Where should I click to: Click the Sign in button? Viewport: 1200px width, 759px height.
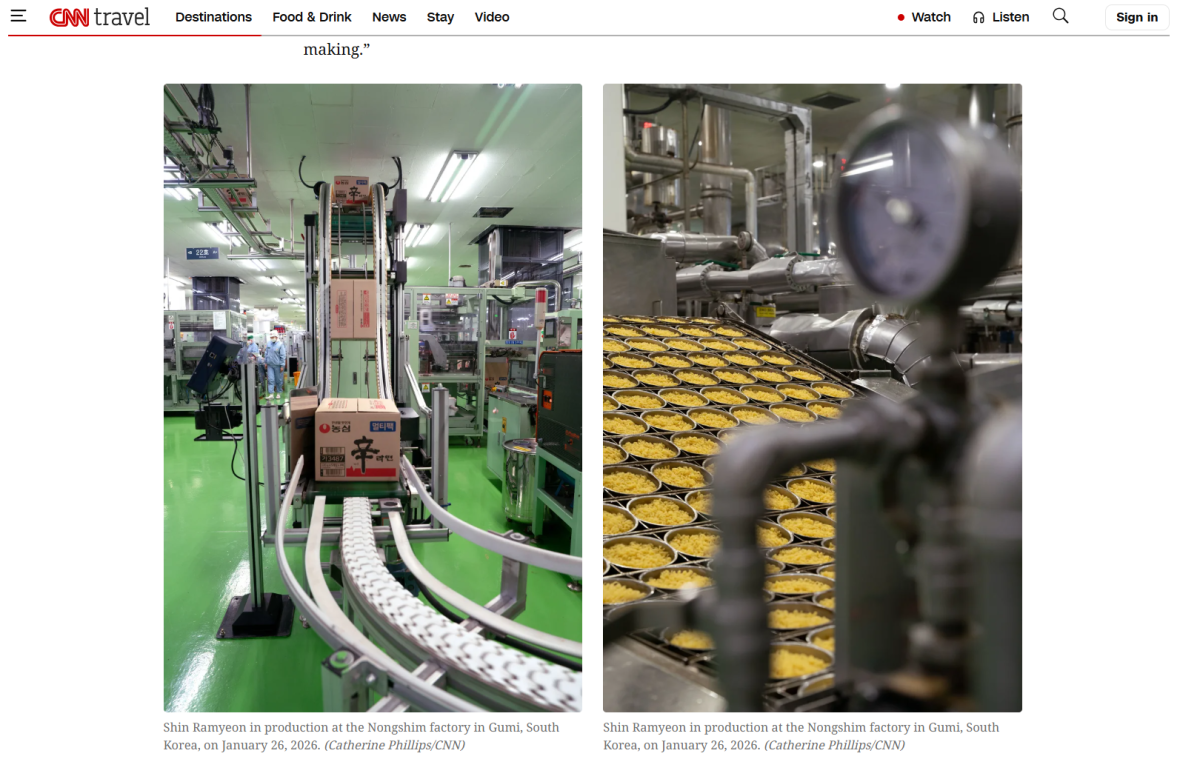tap(1137, 17)
